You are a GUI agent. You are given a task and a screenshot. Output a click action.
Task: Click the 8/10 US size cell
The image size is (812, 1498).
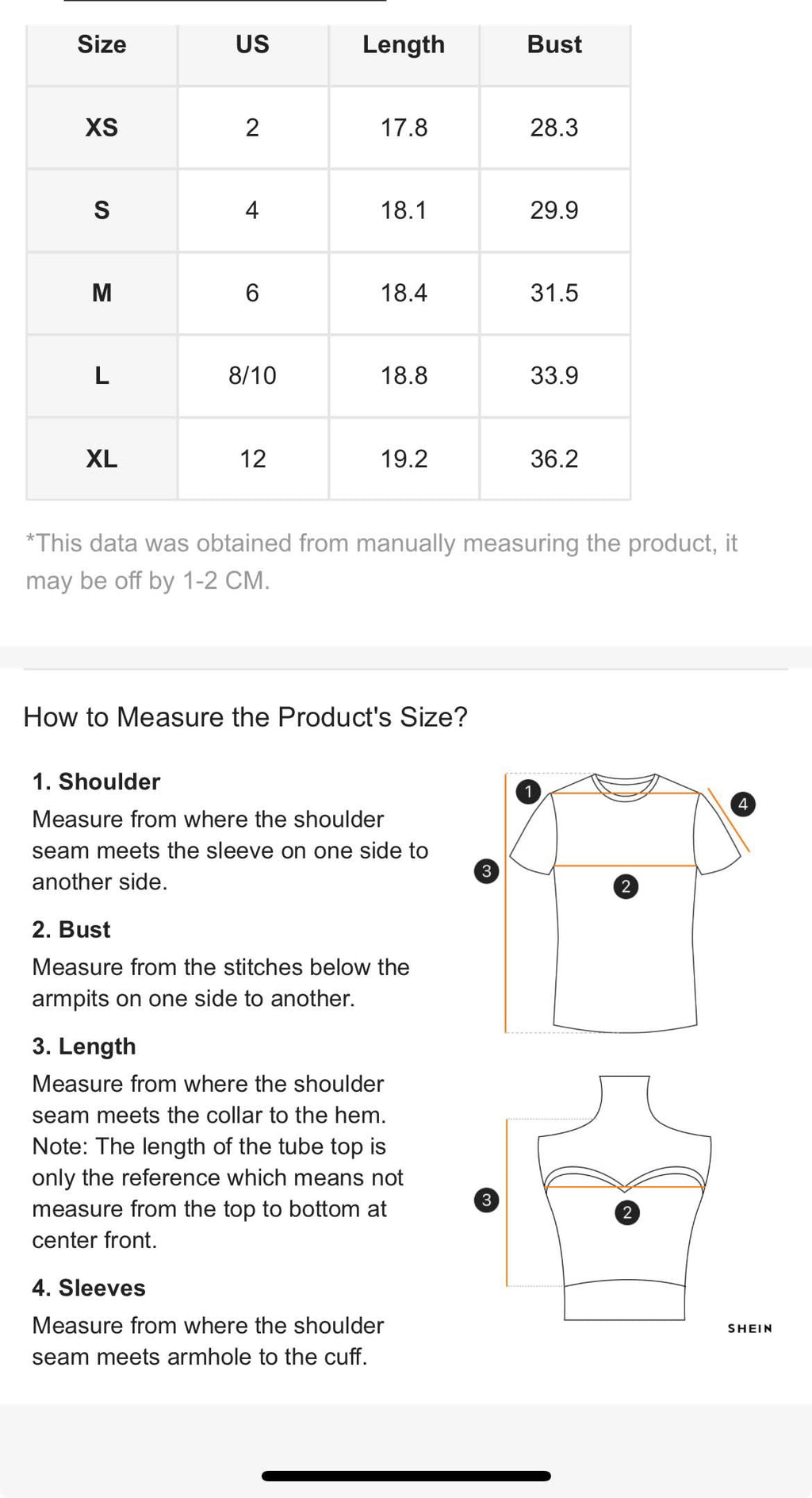coord(252,375)
